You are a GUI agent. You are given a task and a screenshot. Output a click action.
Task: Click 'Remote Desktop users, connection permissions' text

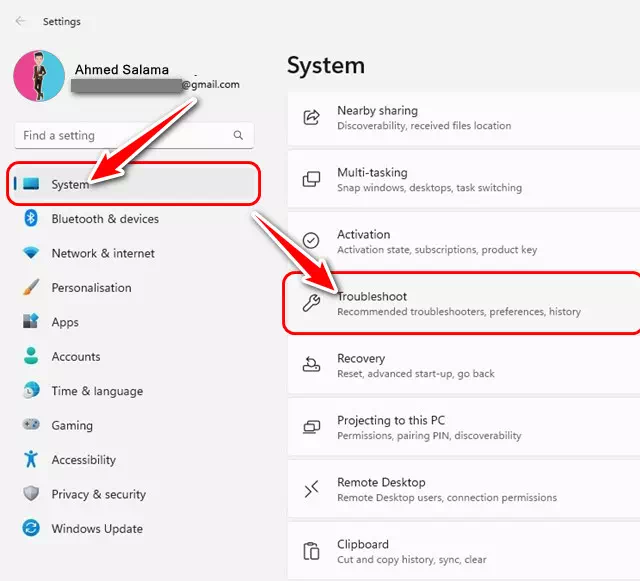pyautogui.click(x=447, y=497)
